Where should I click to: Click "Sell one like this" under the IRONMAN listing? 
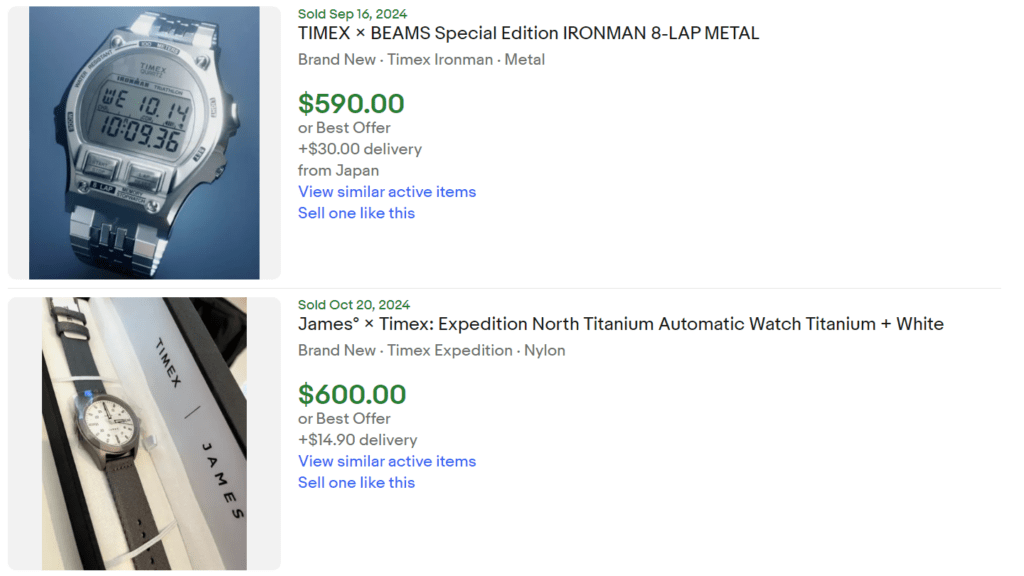[356, 213]
